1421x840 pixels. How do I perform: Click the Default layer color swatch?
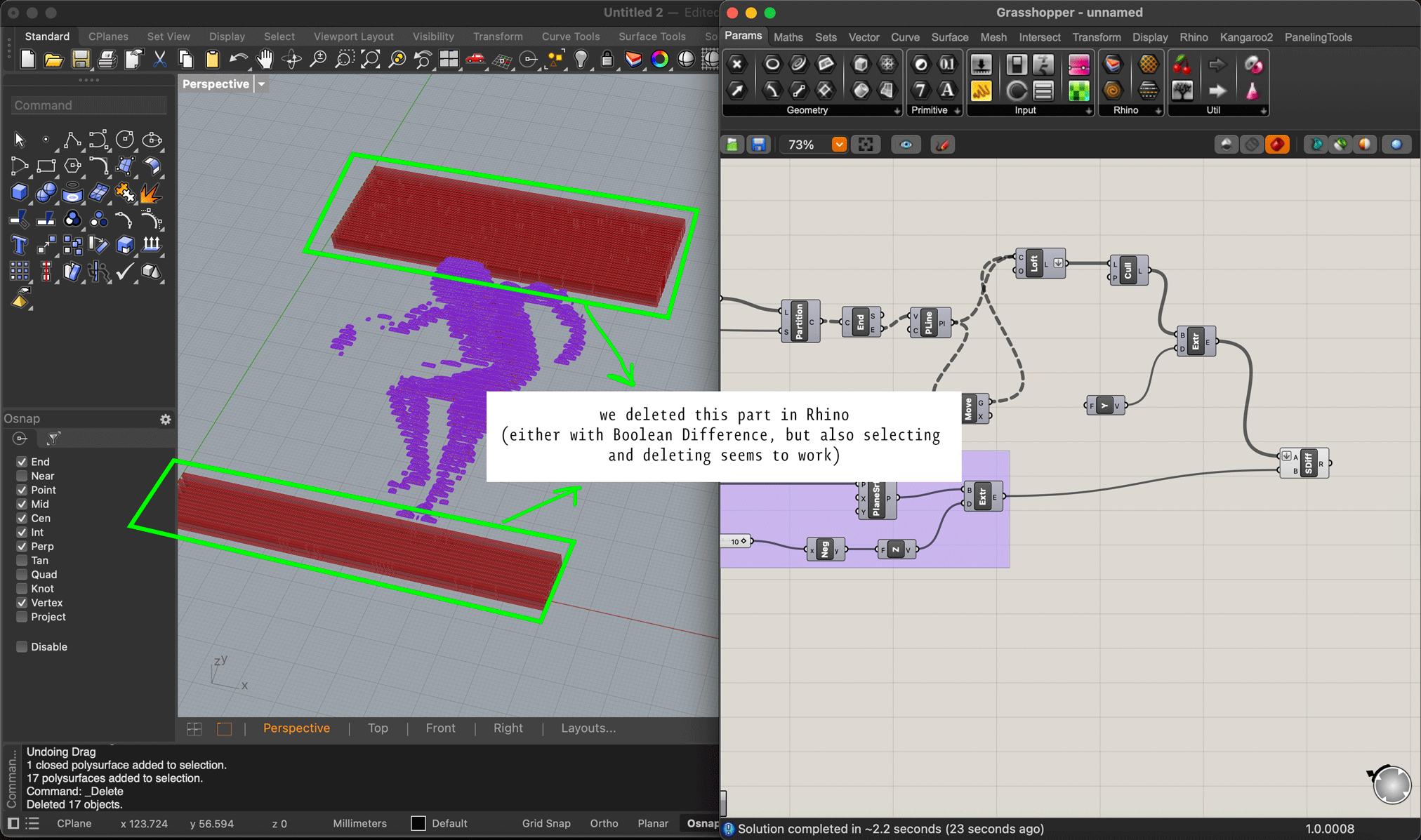point(418,823)
